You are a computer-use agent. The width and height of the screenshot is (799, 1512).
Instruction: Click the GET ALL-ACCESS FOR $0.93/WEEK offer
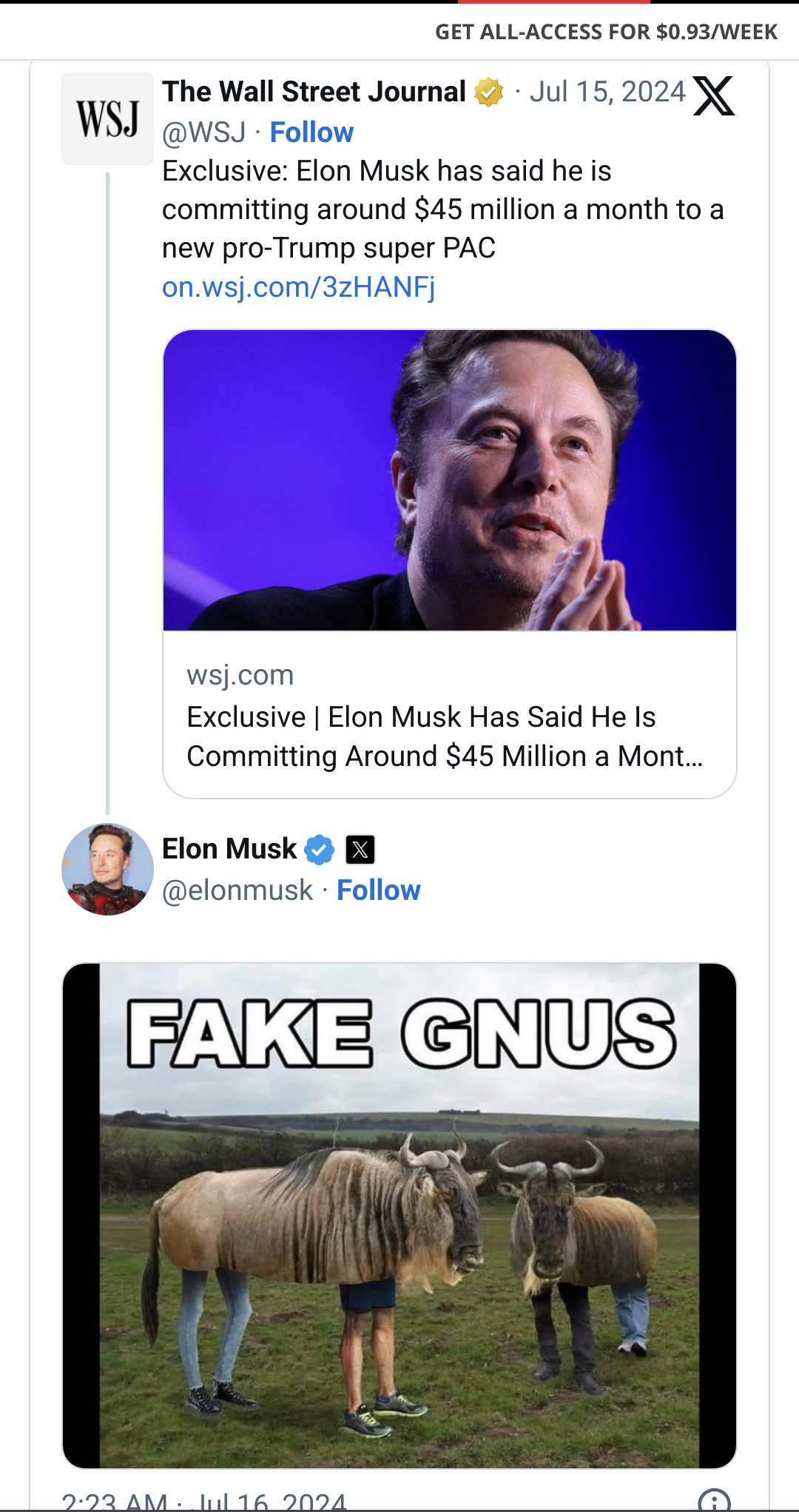coord(606,32)
